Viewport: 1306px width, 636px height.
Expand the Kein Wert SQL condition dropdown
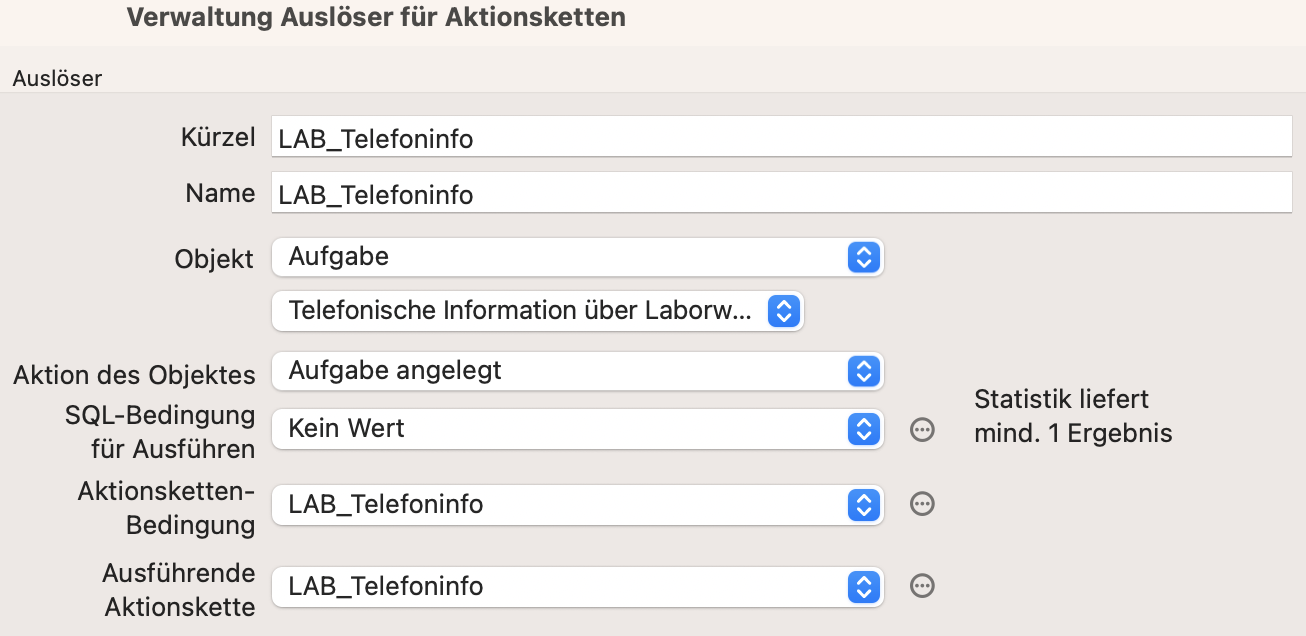(578, 429)
